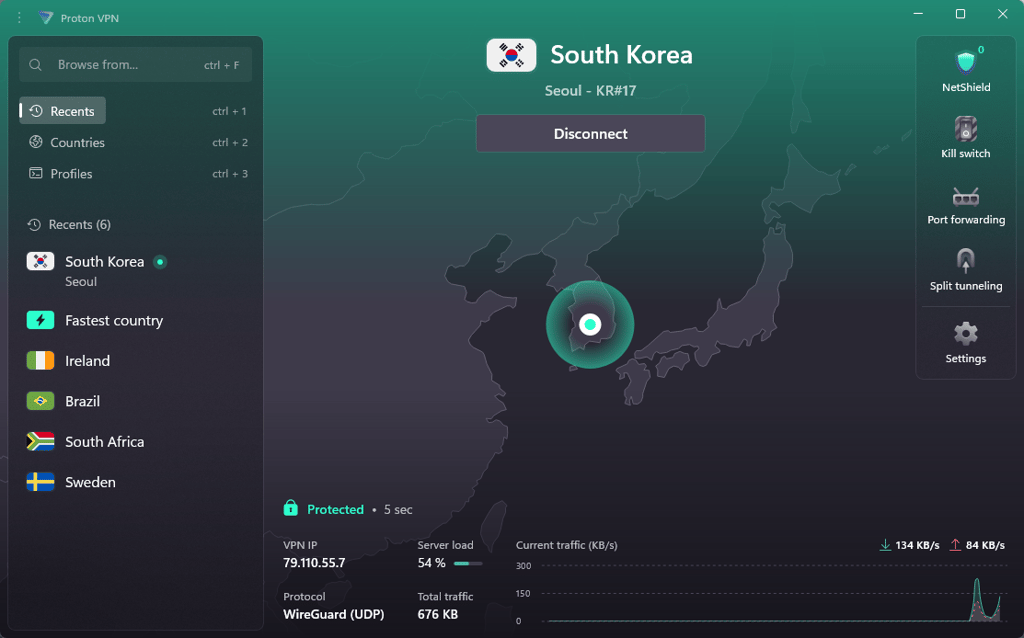Screen dimensions: 1024x638
Task: Click the WireGuard (UDP) protocol text
Action: point(334,614)
